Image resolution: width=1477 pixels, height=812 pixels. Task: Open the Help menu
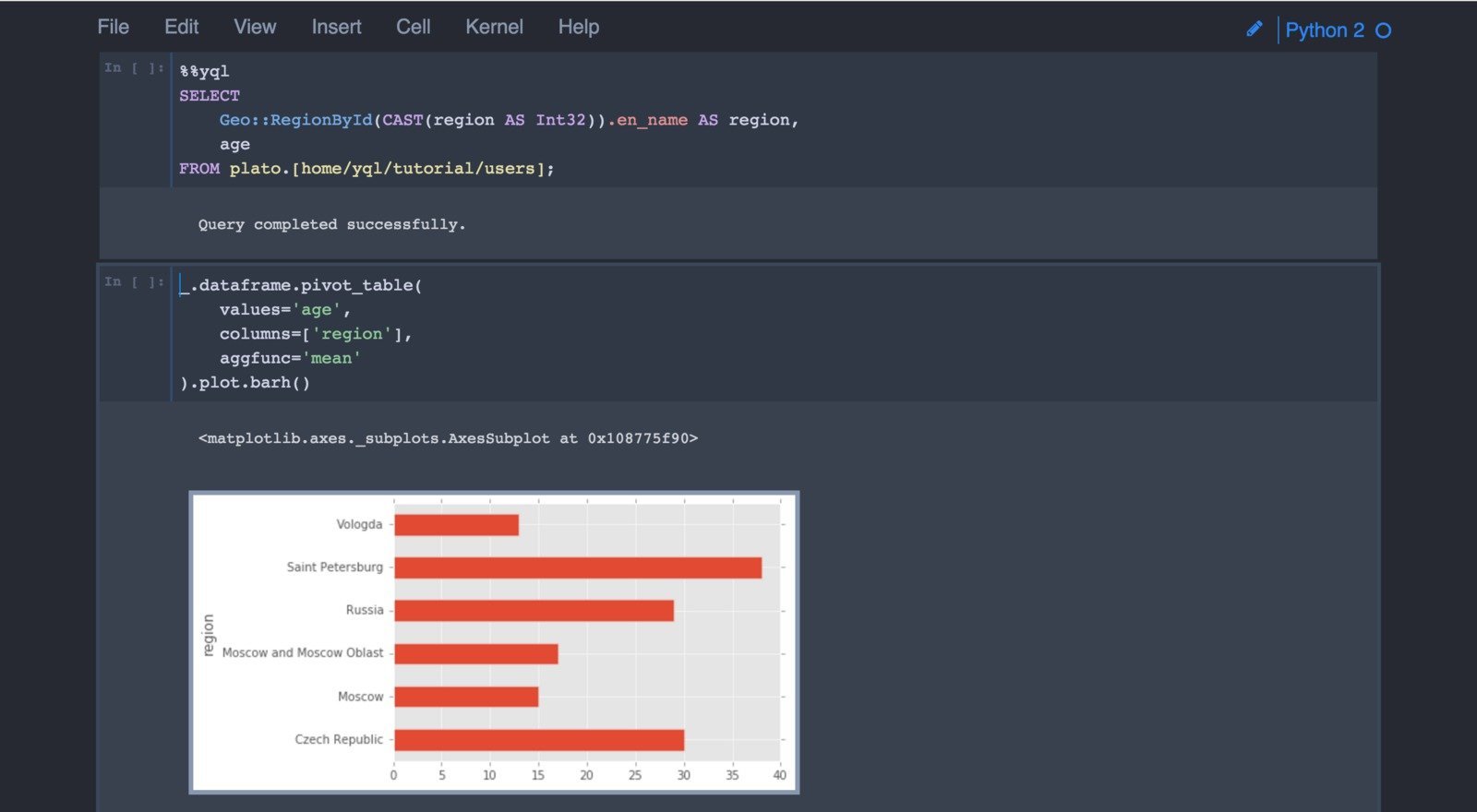579,27
